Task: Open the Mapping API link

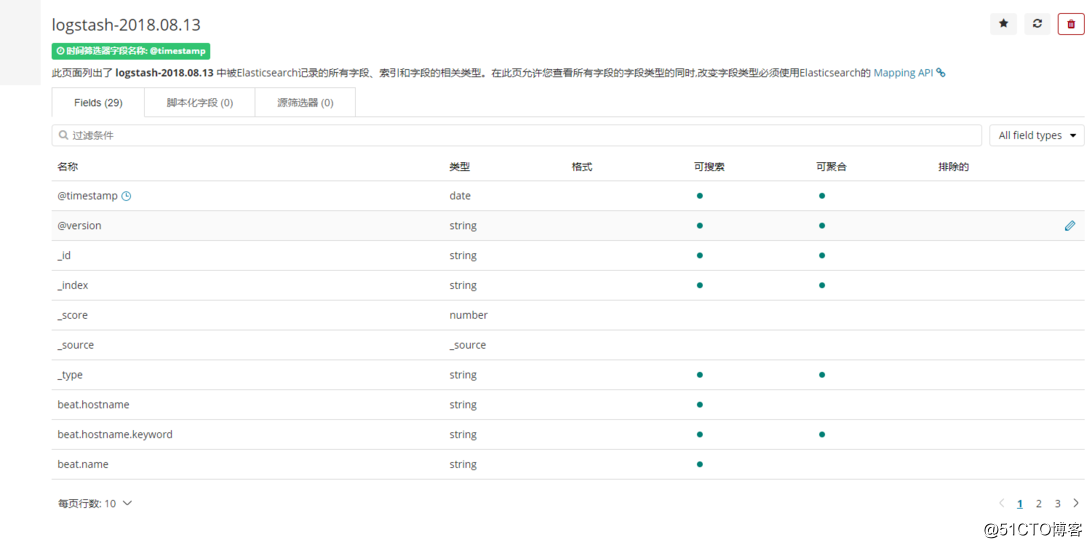Action: 903,72
